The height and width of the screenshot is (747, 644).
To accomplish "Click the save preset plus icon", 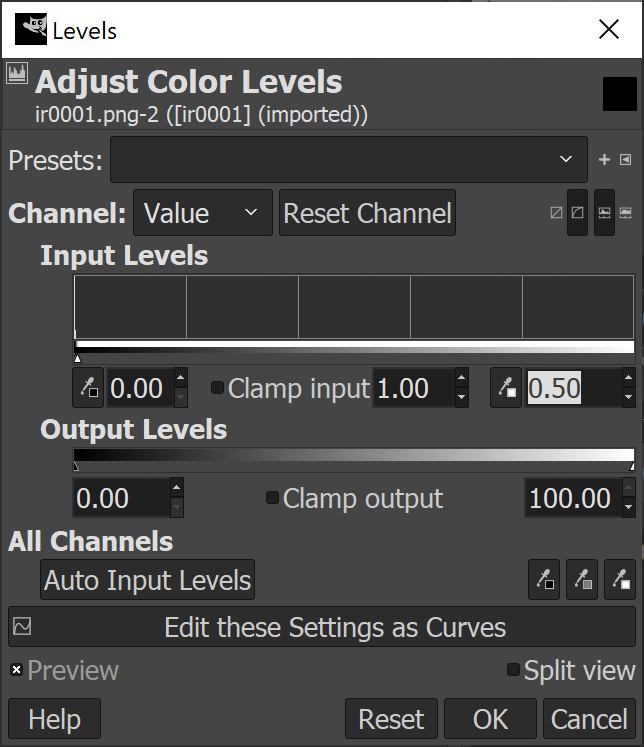I will pos(604,160).
